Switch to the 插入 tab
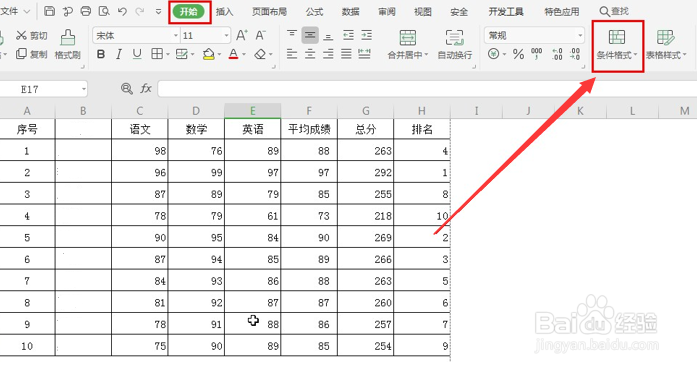 click(x=224, y=12)
